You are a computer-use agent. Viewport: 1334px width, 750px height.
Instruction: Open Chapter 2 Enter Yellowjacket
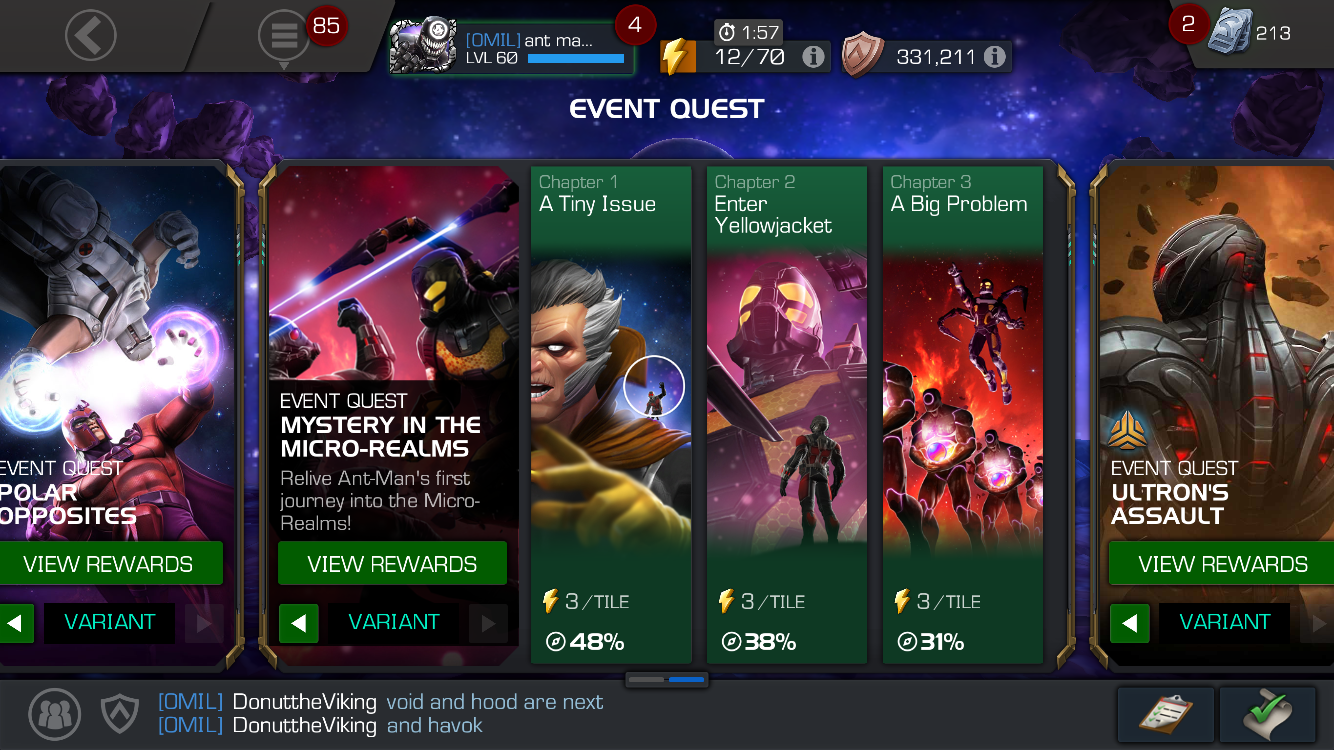(x=787, y=414)
